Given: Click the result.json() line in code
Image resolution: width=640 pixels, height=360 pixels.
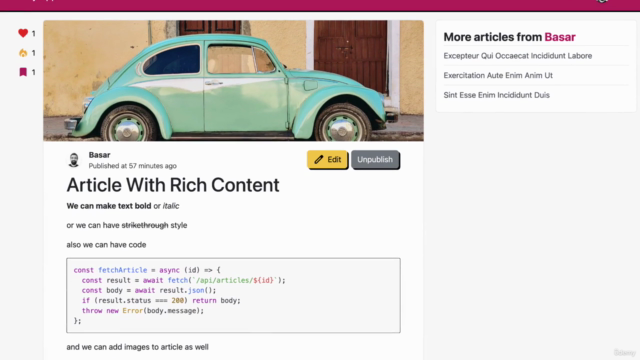Looking at the screenshot, I should point(149,291).
